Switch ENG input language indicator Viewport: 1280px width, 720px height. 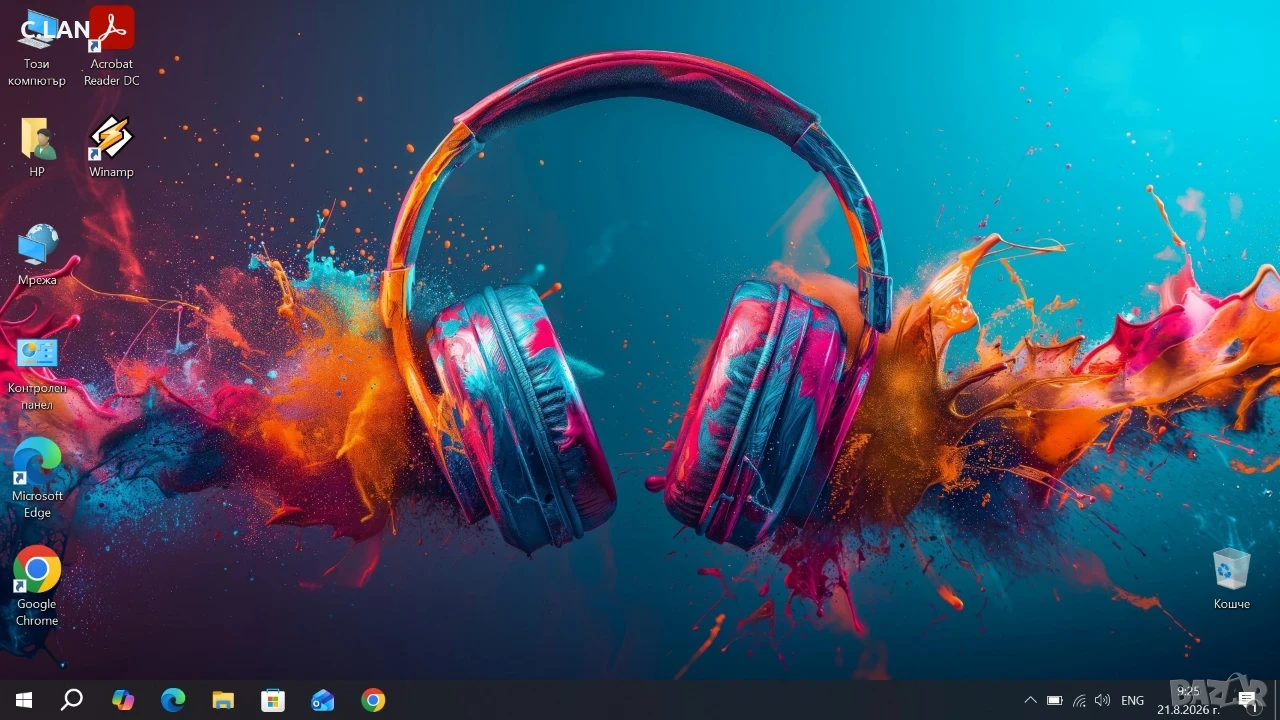[x=1133, y=700]
